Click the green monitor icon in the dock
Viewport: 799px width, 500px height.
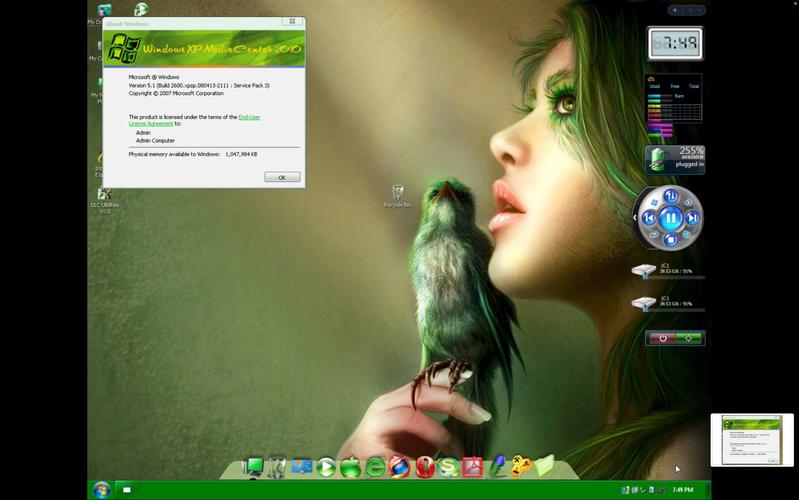[x=253, y=466]
